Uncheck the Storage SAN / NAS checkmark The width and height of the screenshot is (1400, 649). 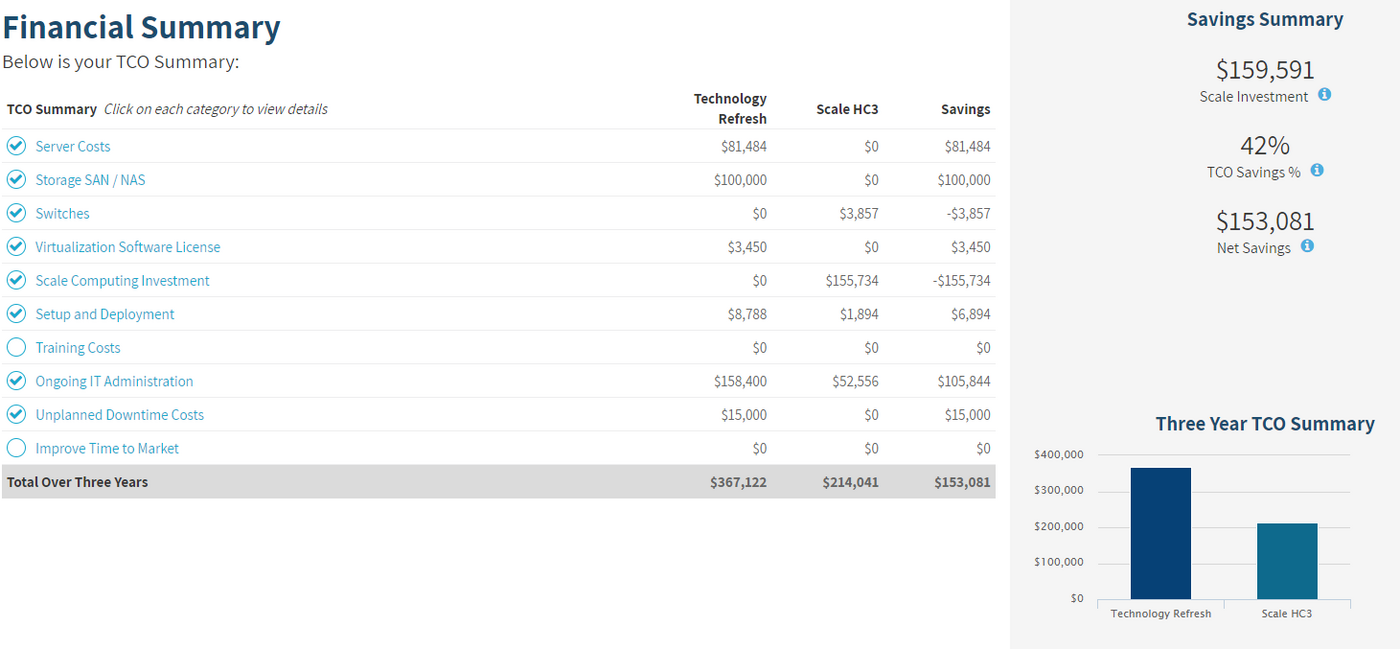tap(16, 180)
